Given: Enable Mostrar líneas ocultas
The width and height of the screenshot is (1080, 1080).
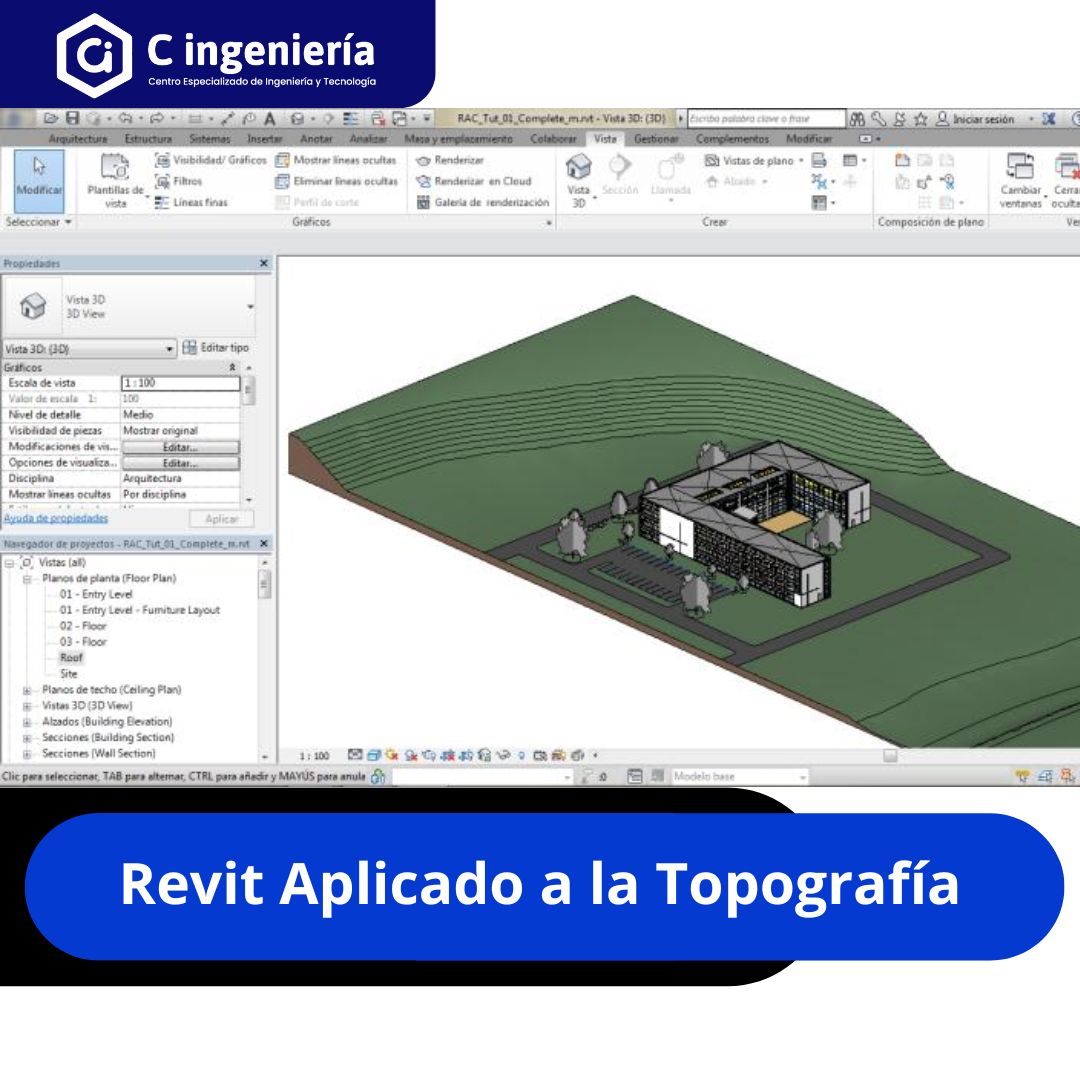Looking at the screenshot, I should point(342,159).
